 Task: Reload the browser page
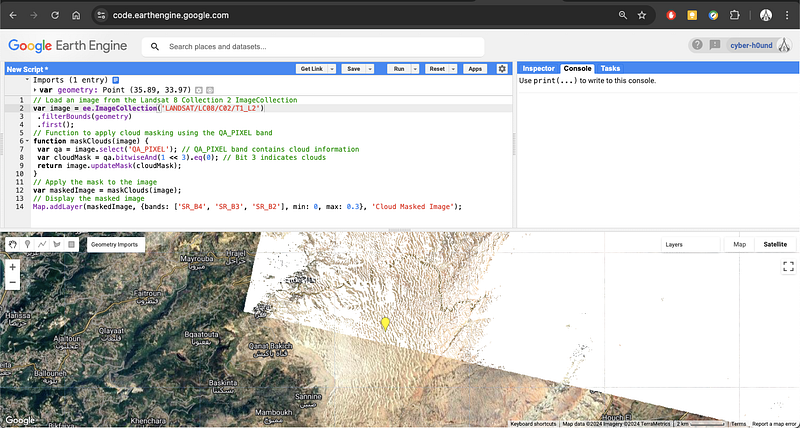[x=55, y=15]
